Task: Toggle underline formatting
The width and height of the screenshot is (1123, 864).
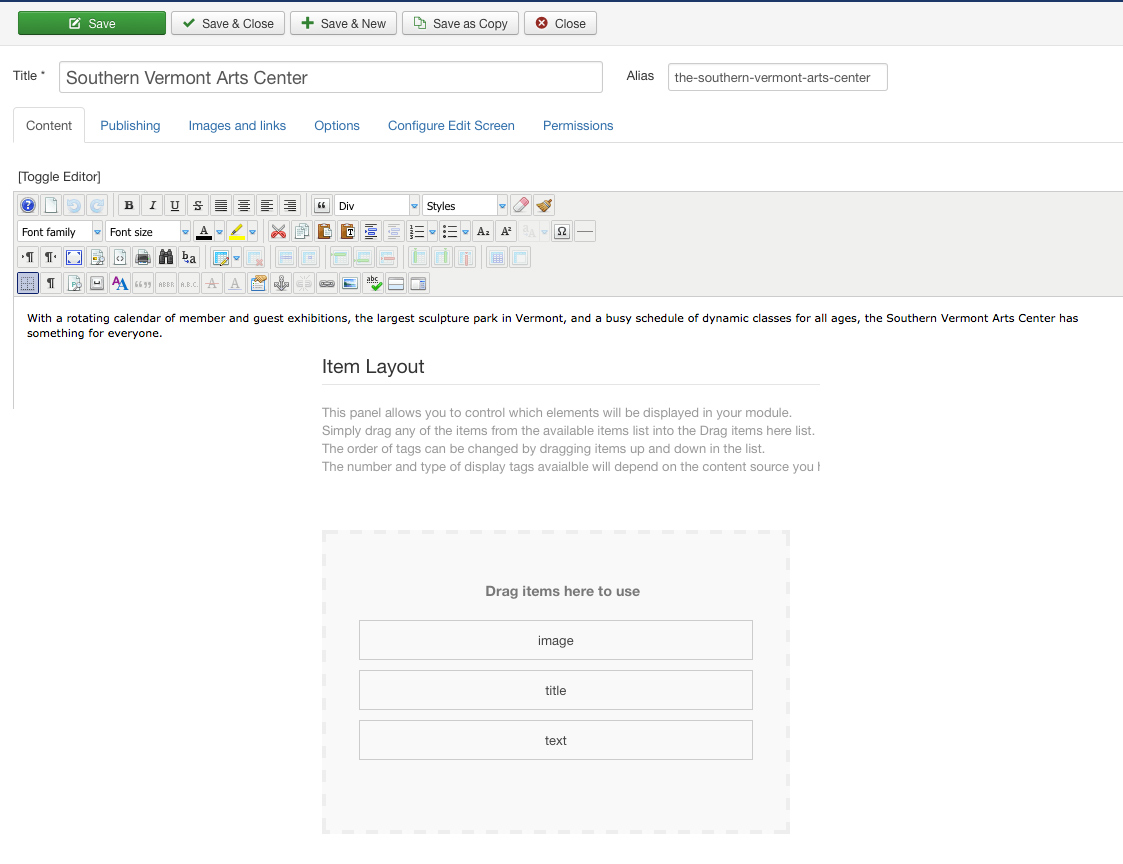Action: [x=175, y=206]
